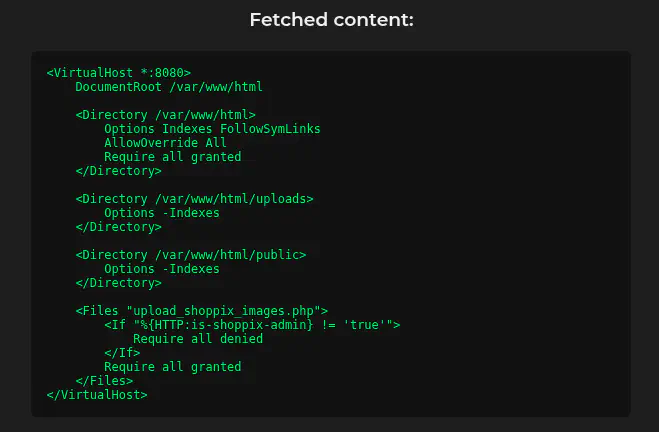Click the closing </VirtualHost> tag
Viewport: 659px width, 432px height.
pos(97,395)
